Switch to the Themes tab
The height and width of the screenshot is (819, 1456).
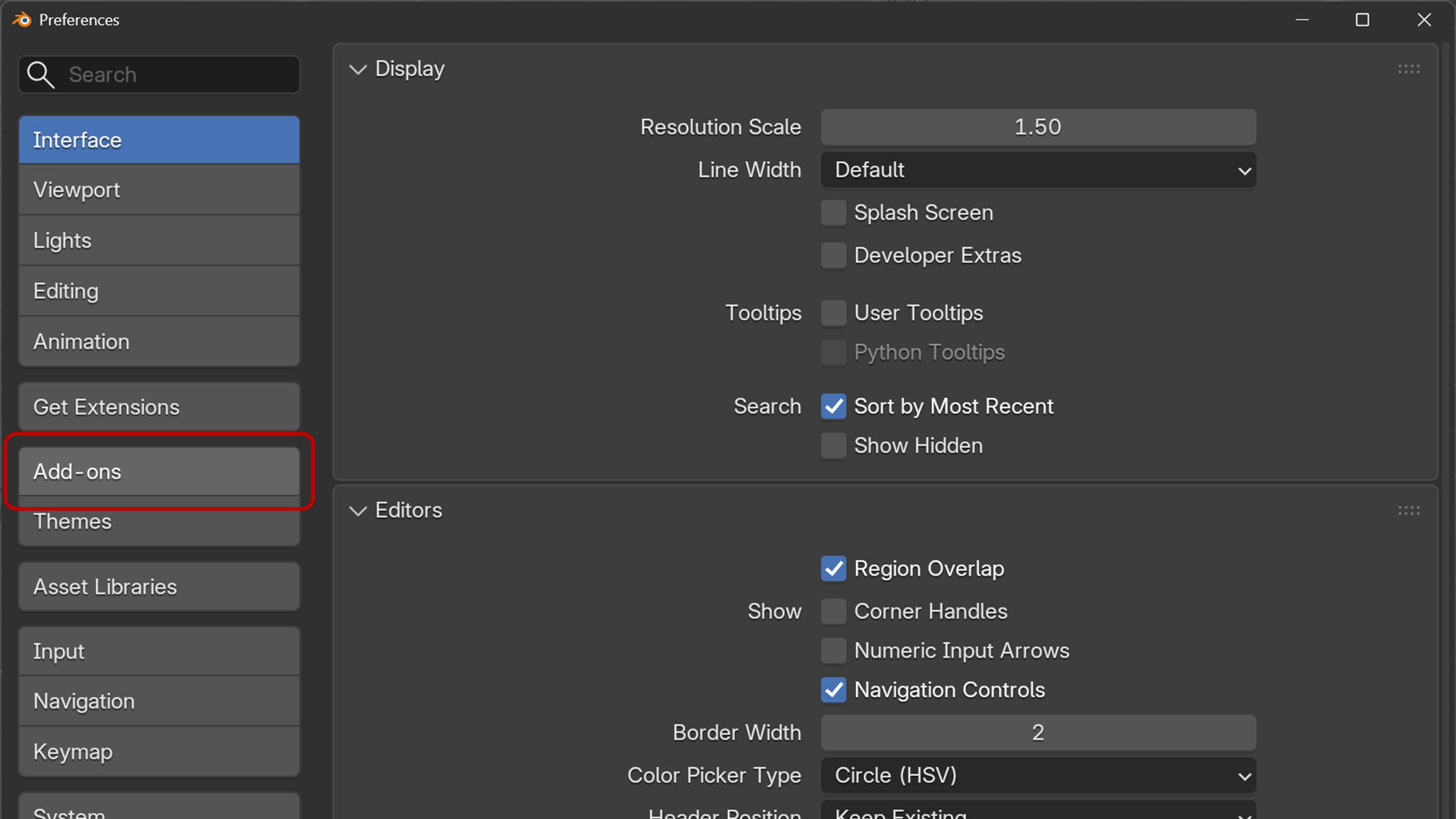159,522
